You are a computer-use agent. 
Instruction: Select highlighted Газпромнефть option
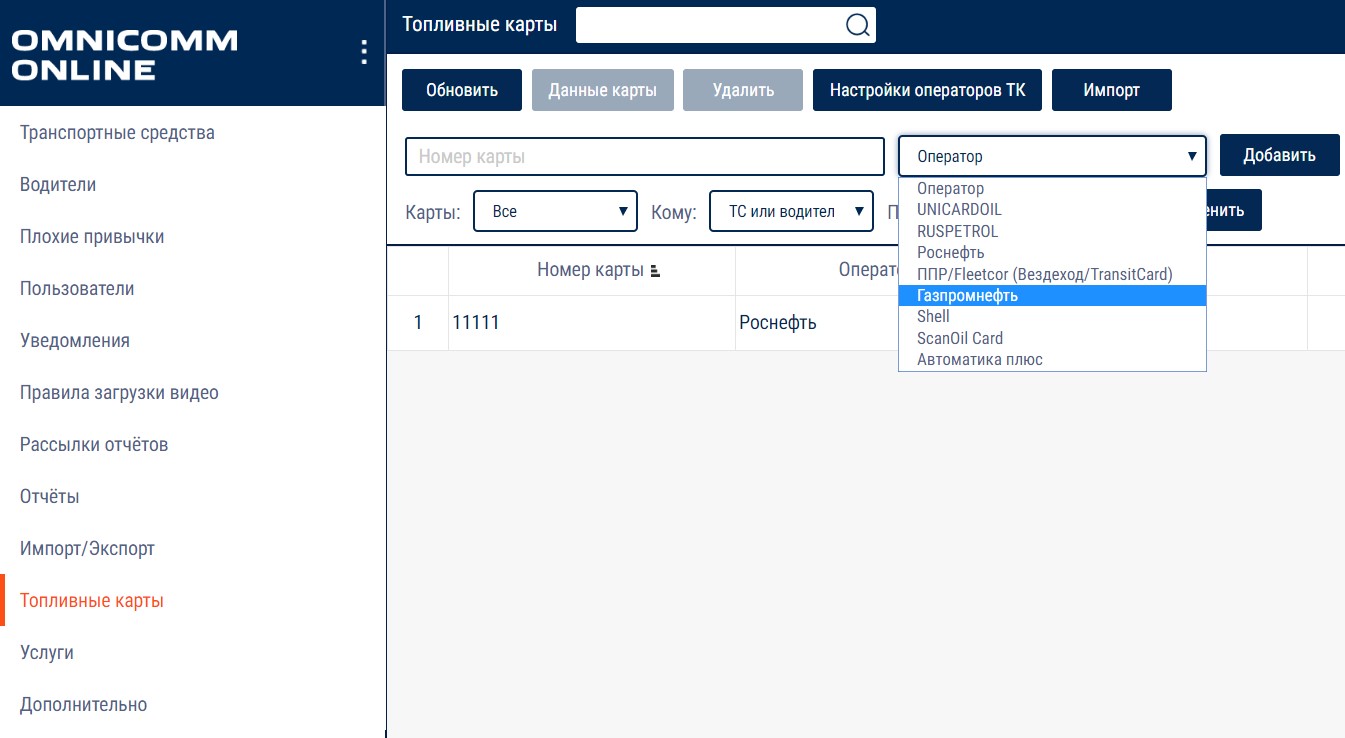[1052, 295]
